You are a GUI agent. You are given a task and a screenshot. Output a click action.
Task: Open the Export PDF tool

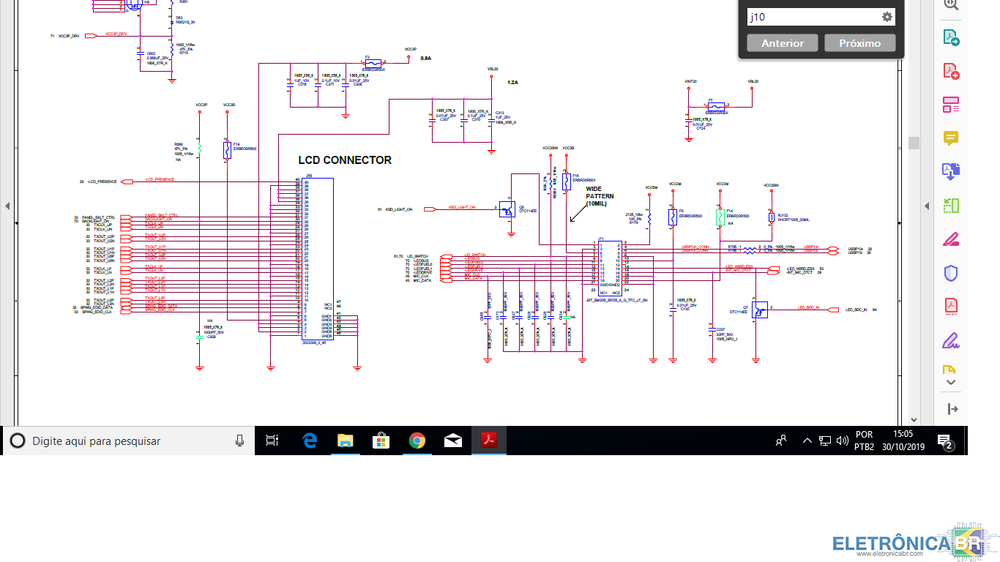pyautogui.click(x=951, y=38)
